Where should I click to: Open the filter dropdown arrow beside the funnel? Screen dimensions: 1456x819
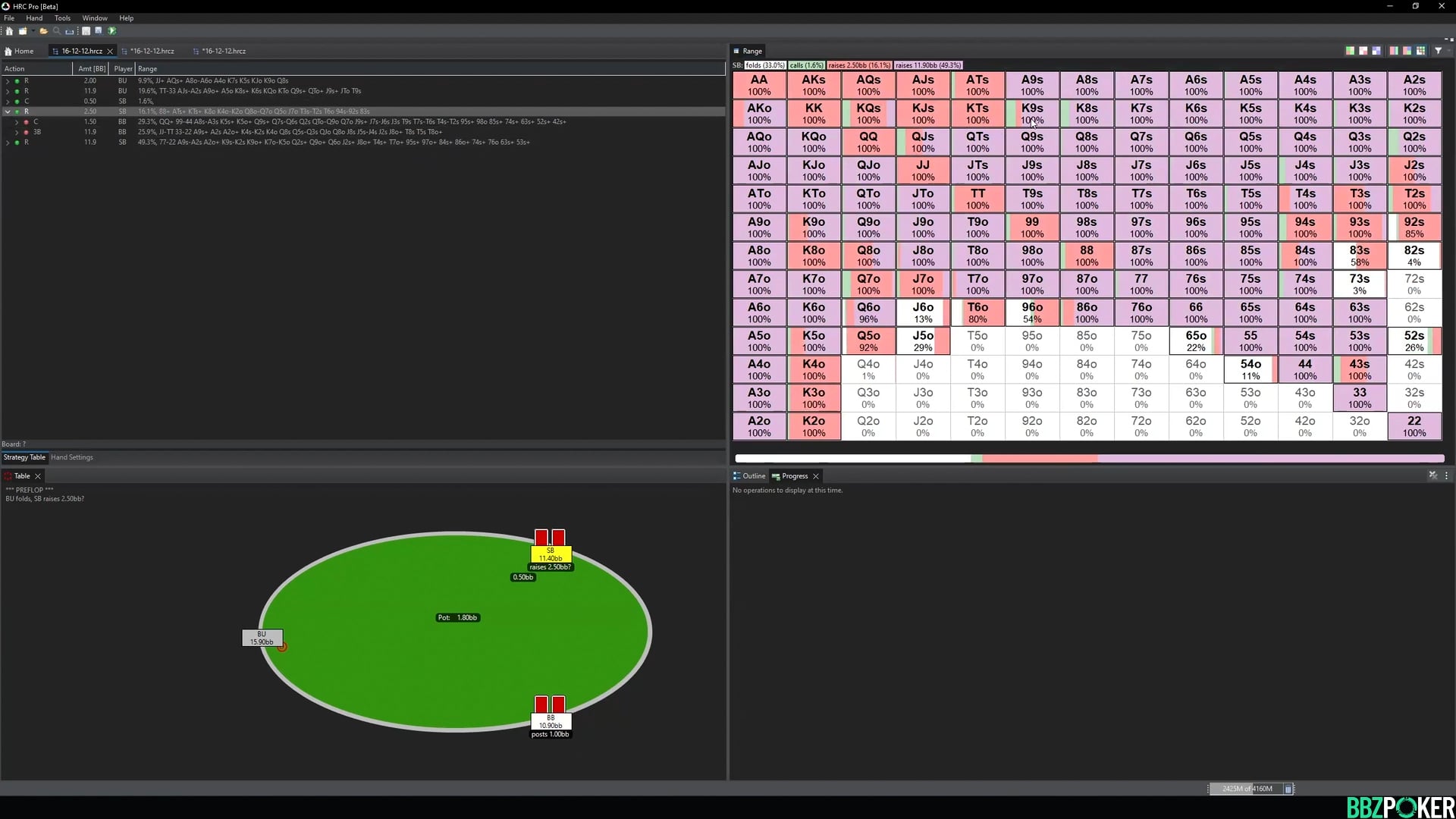click(1448, 50)
